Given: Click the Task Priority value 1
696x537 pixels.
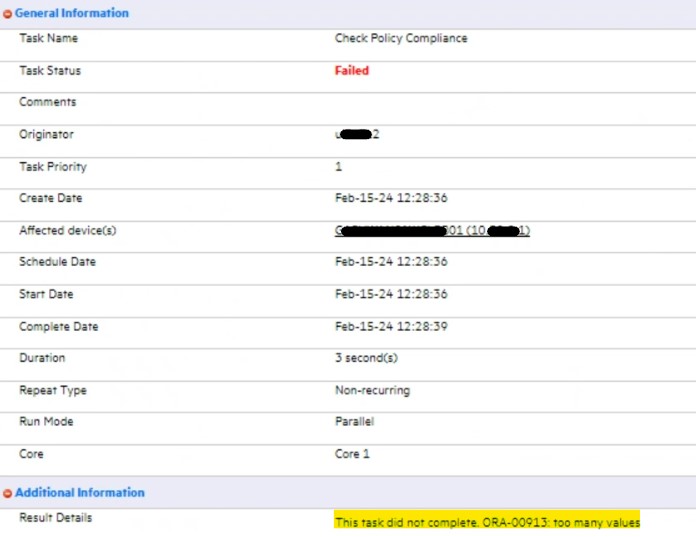Looking at the screenshot, I should click(338, 167).
